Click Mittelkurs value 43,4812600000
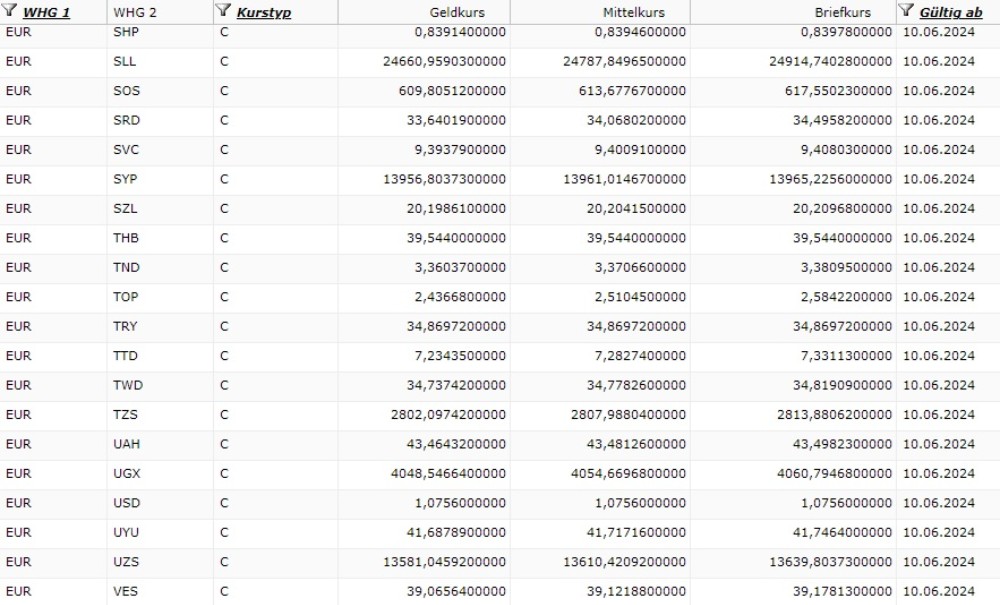This screenshot has width=1000, height=605. coord(636,444)
